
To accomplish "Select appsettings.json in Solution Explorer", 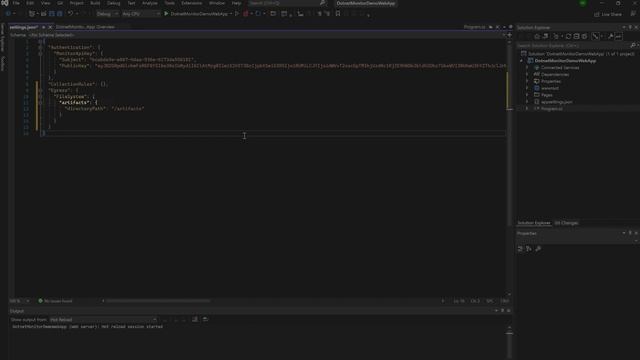I will click(556, 102).
